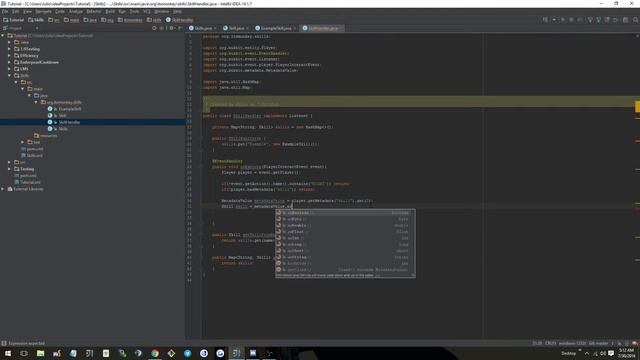The height and width of the screenshot is (360, 640).
Task: Open the VCS menu
Action: pyautogui.click(x=147, y=11)
